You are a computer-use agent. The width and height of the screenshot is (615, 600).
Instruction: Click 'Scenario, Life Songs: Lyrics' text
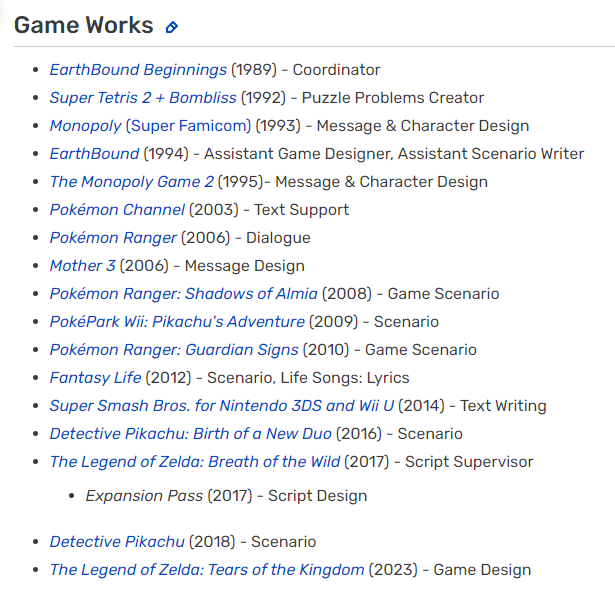(308, 378)
